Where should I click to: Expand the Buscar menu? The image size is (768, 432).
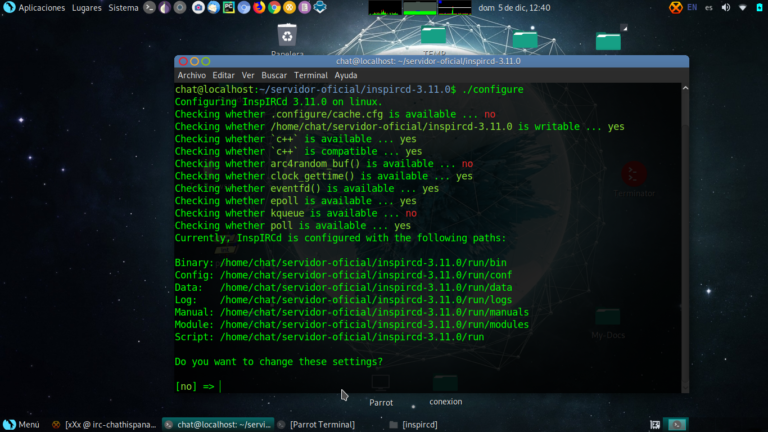pos(274,75)
